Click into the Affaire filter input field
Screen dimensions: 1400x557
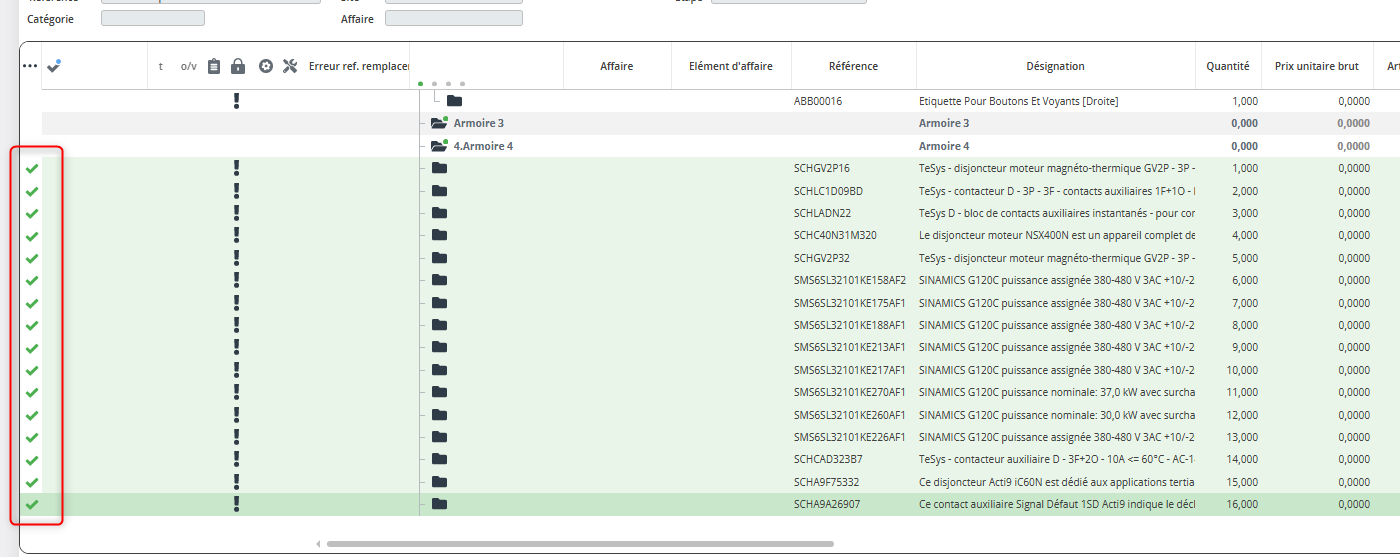pos(454,18)
